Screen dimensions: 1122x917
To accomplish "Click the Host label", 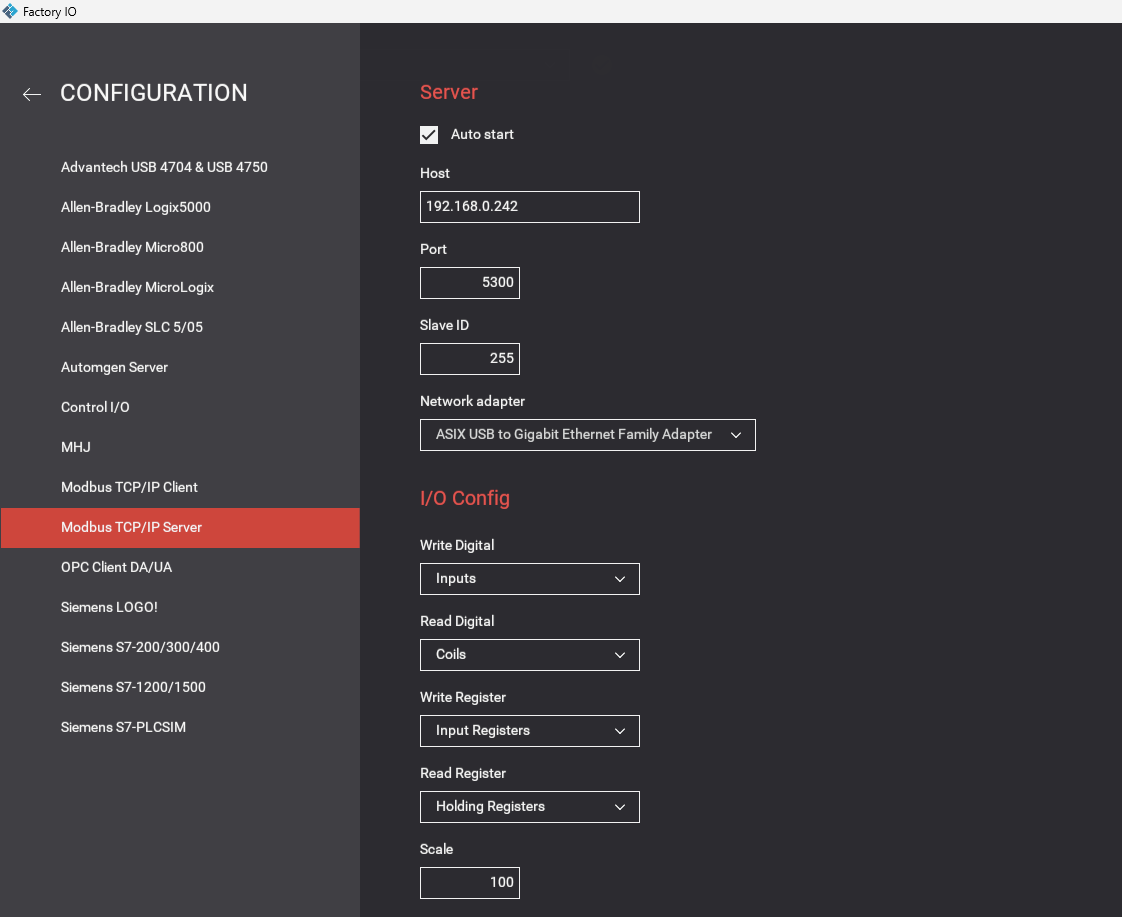I will pyautogui.click(x=435, y=173).
